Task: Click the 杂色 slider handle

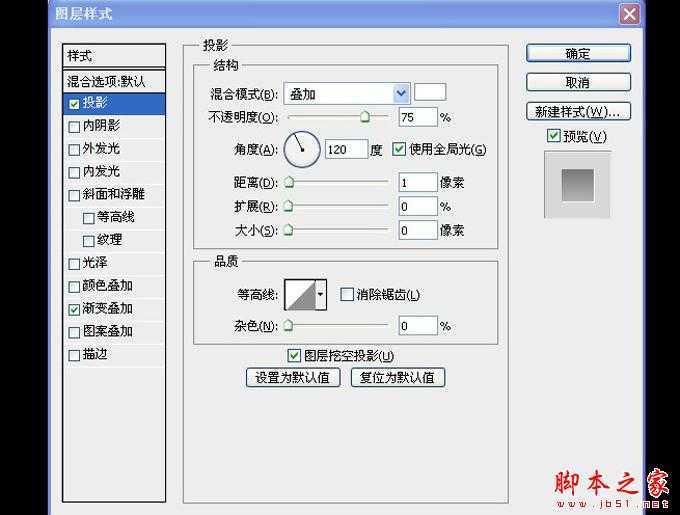Action: pos(289,326)
